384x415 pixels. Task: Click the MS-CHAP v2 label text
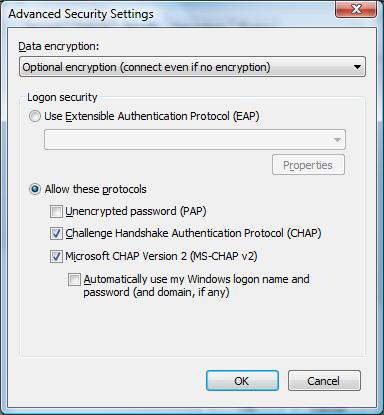[161, 256]
